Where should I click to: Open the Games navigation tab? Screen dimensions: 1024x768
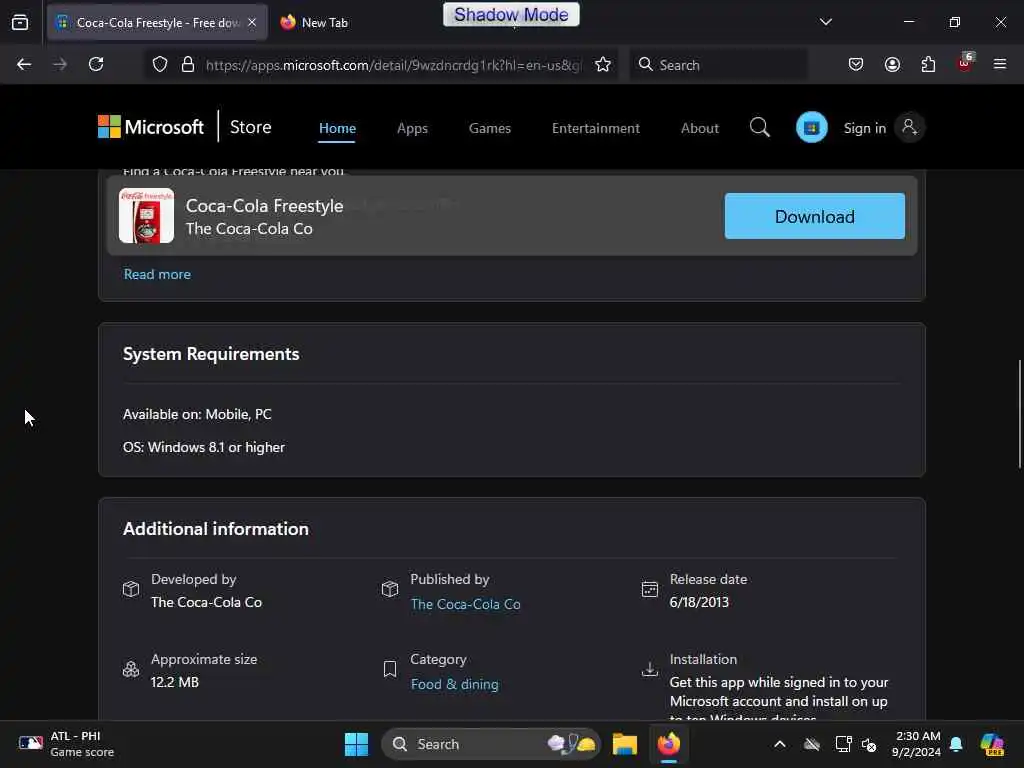pyautogui.click(x=490, y=128)
